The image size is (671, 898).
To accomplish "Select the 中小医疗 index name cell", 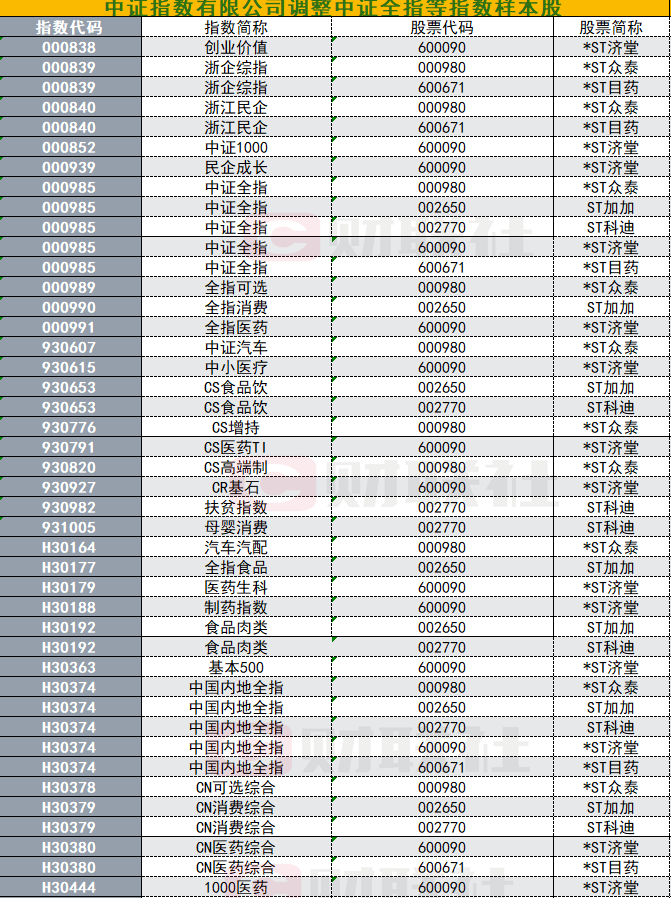I will pyautogui.click(x=236, y=368).
